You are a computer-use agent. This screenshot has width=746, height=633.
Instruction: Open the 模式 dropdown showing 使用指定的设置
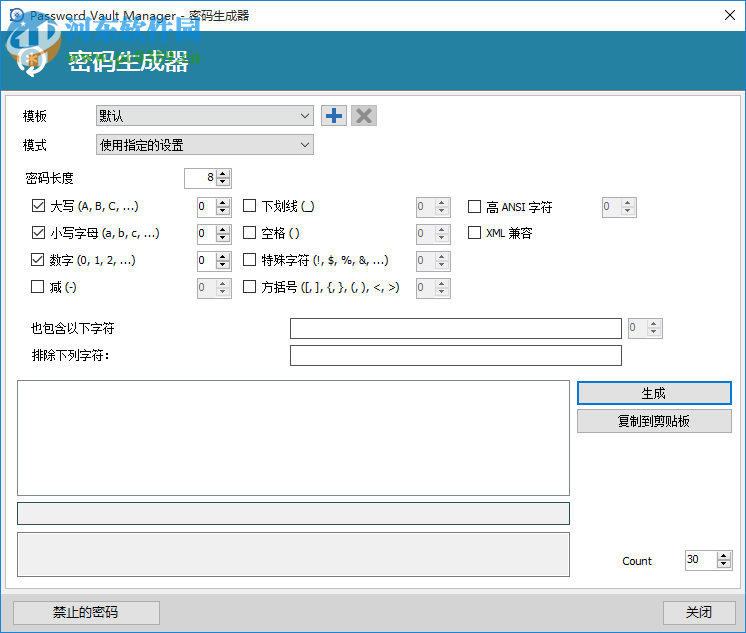[205, 145]
